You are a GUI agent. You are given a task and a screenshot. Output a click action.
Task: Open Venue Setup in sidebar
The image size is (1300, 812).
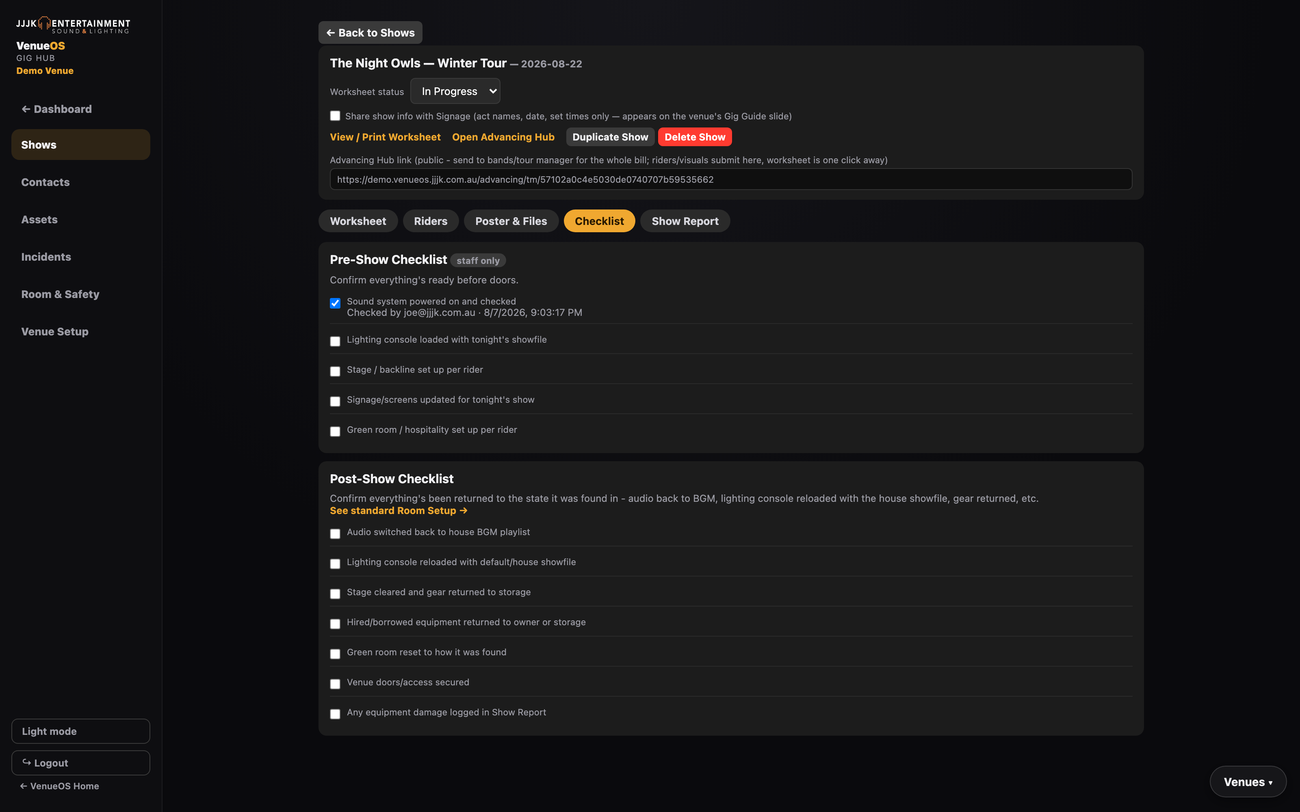point(81,331)
